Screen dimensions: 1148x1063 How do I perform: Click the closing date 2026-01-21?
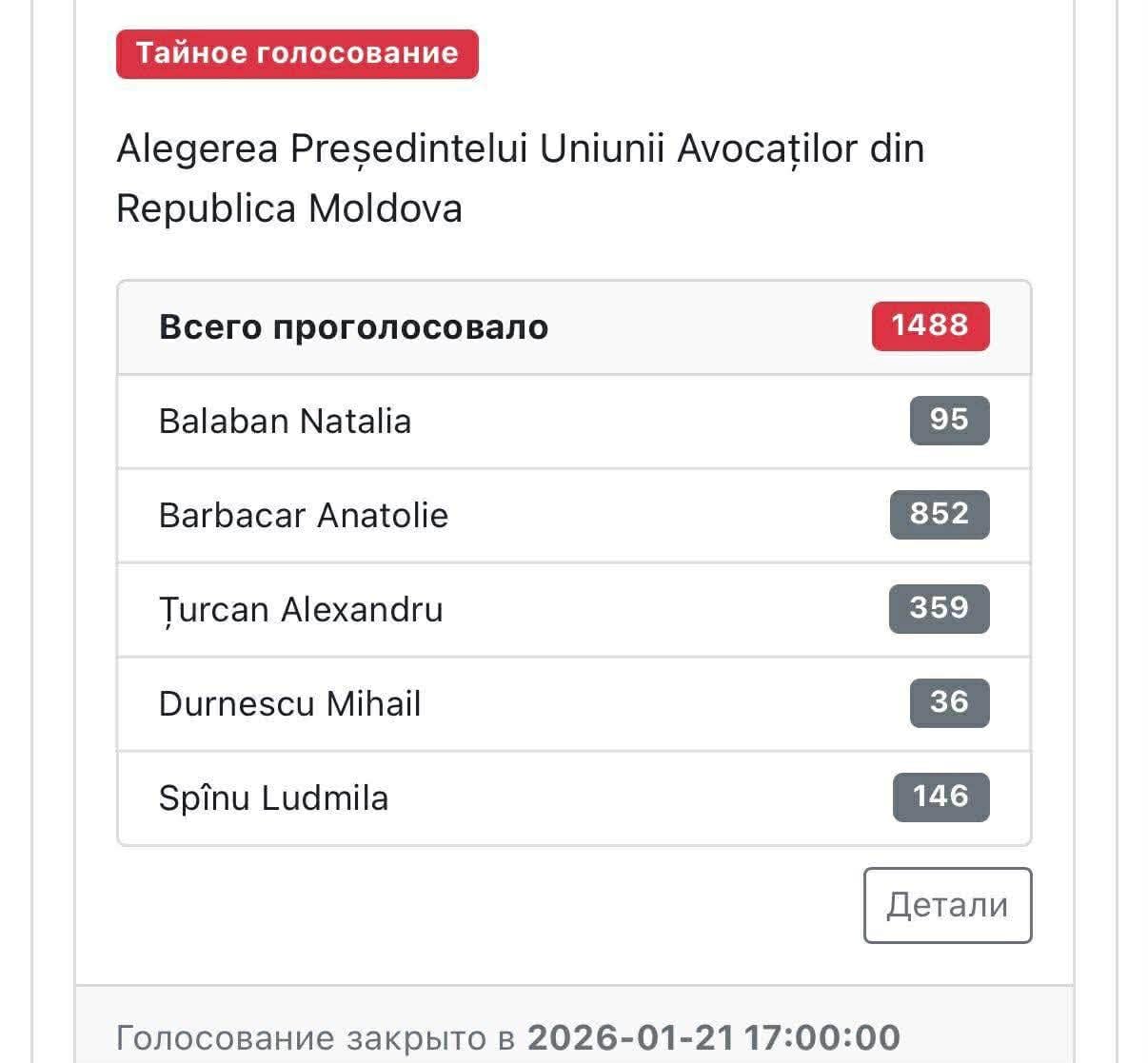[x=630, y=1037]
